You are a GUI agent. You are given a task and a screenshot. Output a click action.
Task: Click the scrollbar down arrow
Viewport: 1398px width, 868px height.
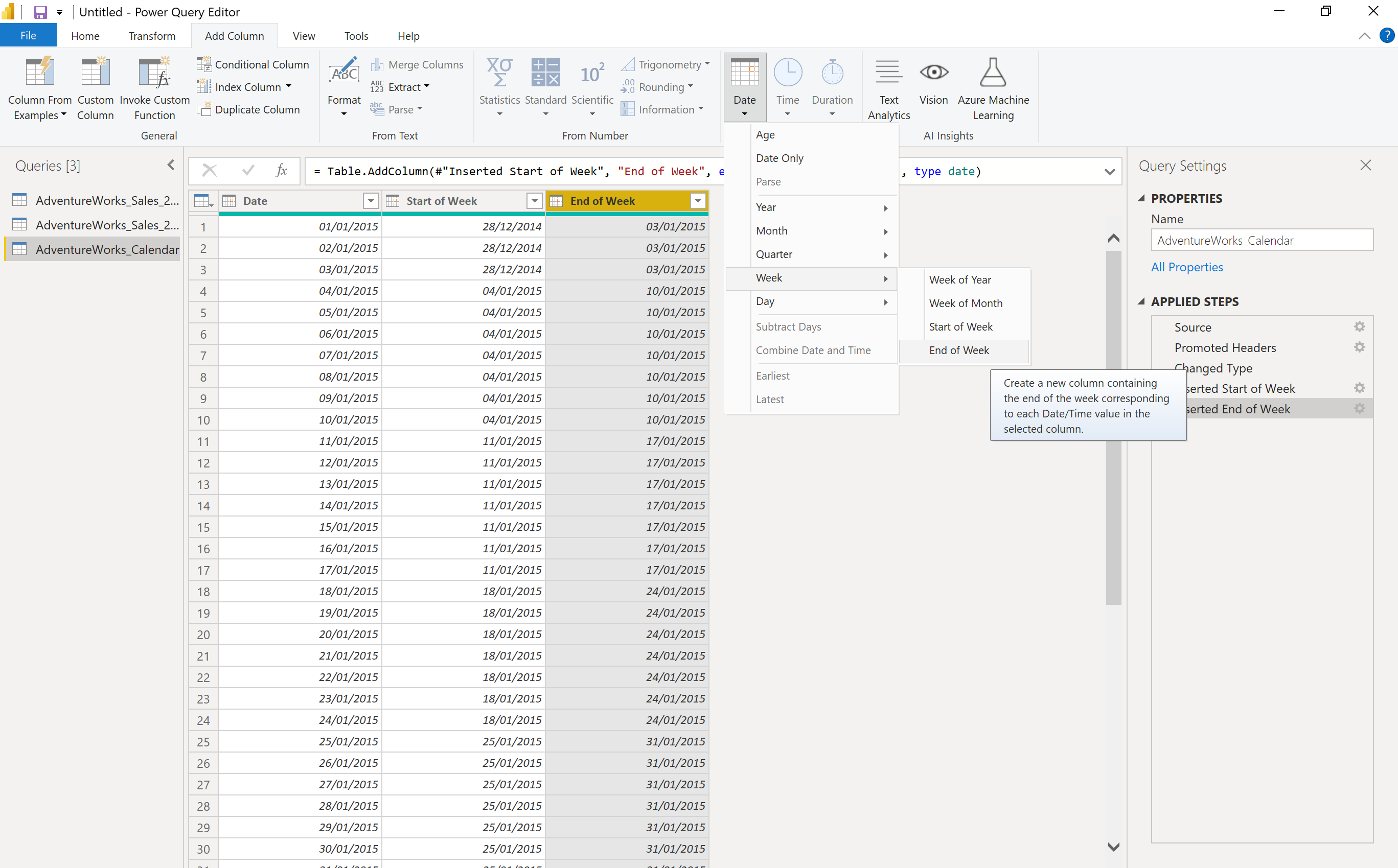pyautogui.click(x=1113, y=848)
